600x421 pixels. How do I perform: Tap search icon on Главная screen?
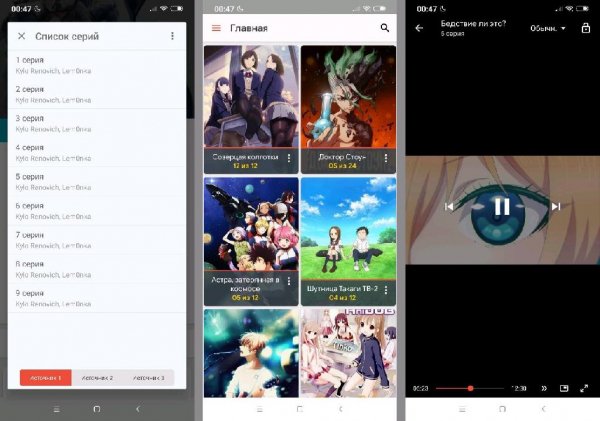pyautogui.click(x=385, y=28)
